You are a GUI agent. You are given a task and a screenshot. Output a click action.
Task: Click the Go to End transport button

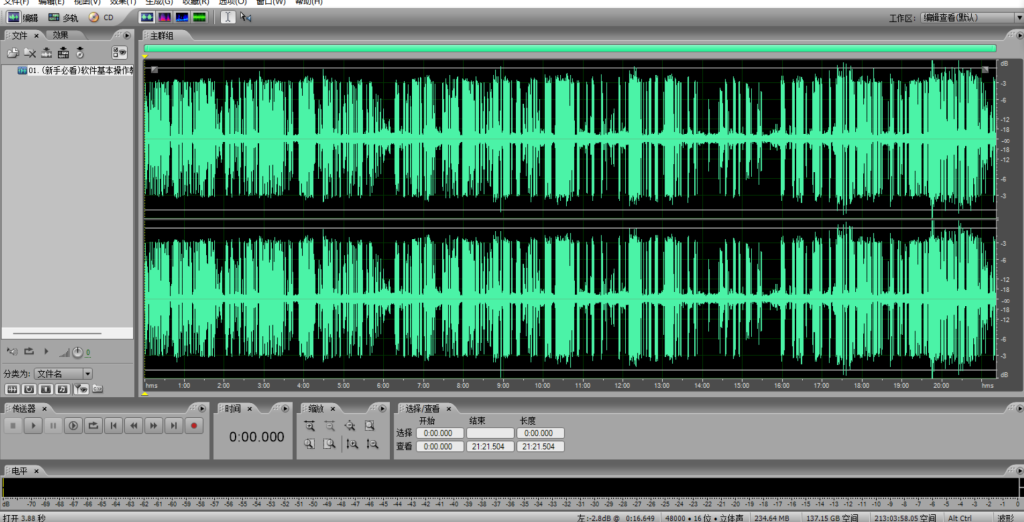point(173,425)
